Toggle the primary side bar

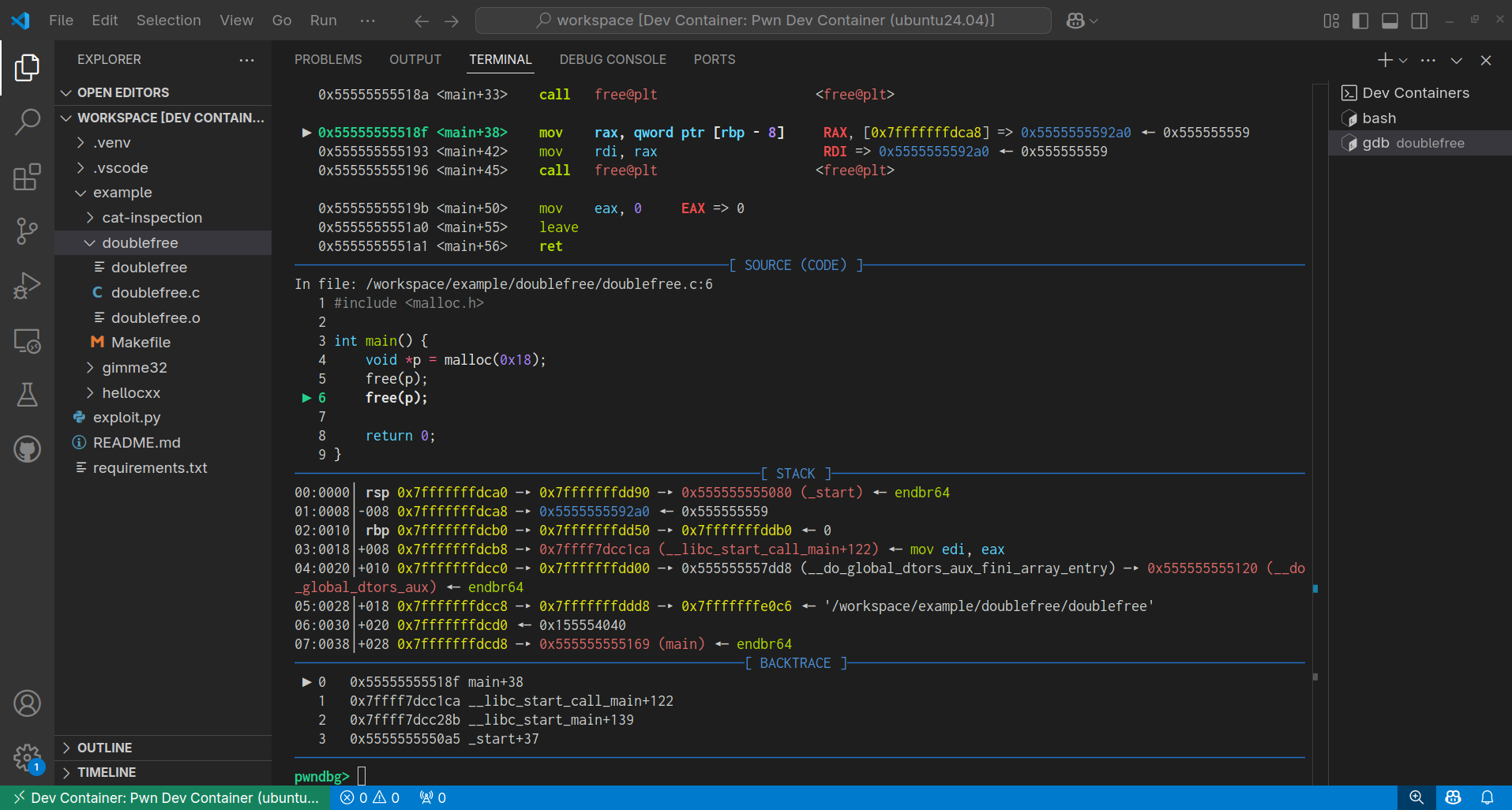(1360, 21)
